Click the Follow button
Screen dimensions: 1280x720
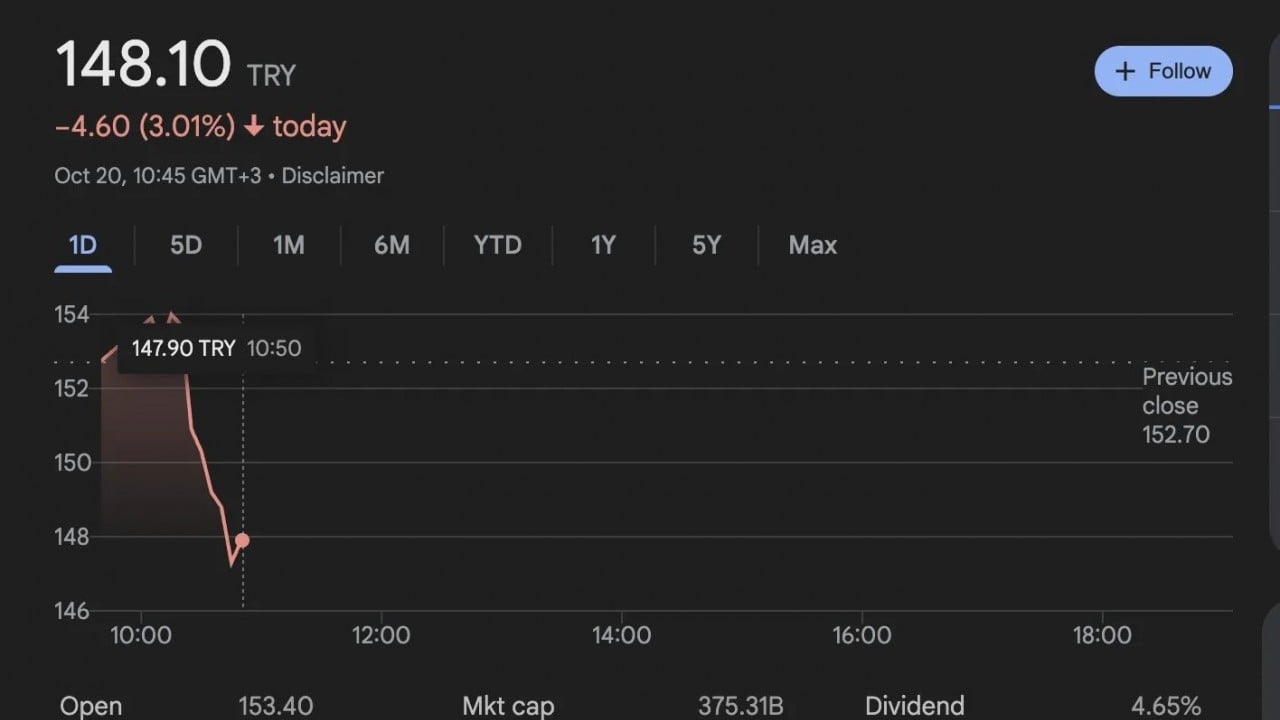click(1163, 71)
